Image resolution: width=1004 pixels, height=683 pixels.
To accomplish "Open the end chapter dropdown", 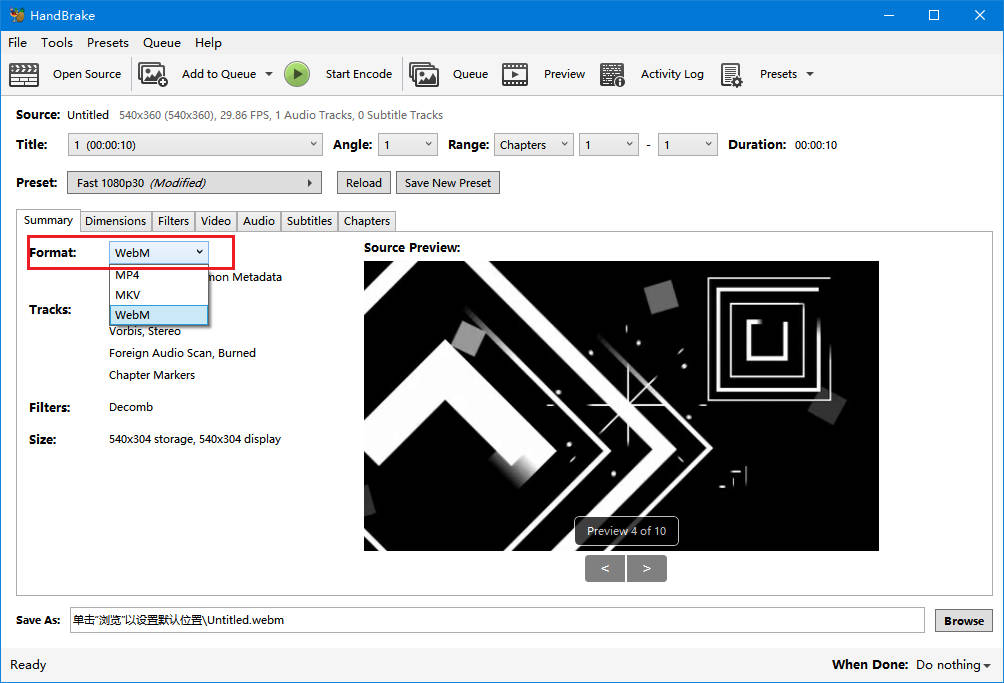I will click(x=688, y=145).
